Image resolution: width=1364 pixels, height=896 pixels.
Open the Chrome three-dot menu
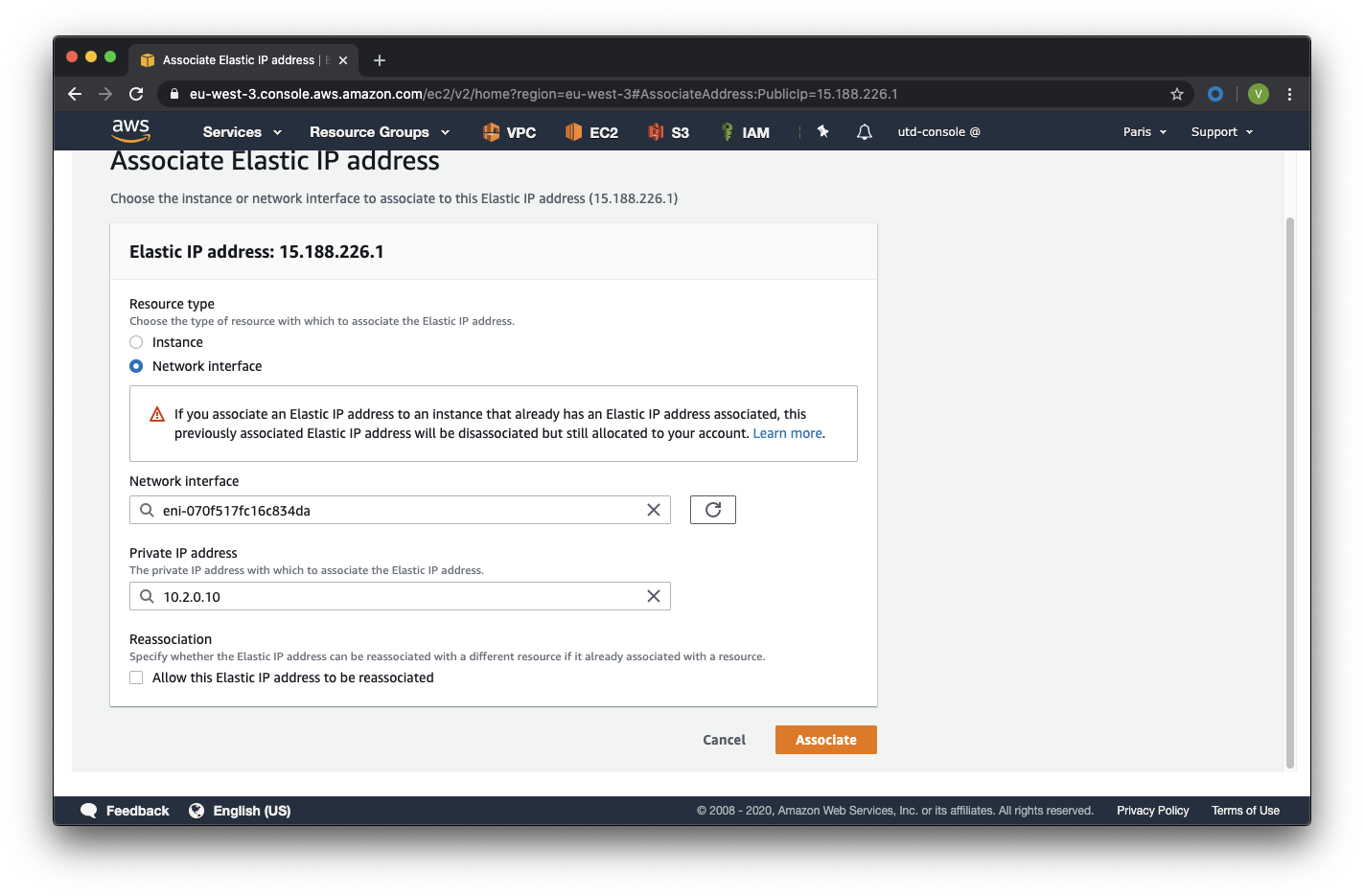(x=1289, y=94)
